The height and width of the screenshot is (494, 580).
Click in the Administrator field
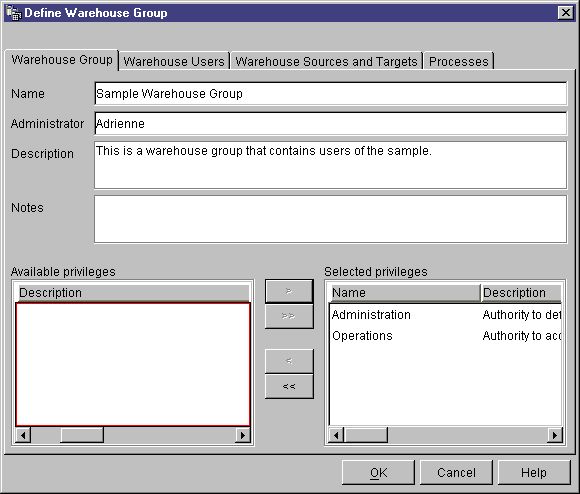[330, 124]
